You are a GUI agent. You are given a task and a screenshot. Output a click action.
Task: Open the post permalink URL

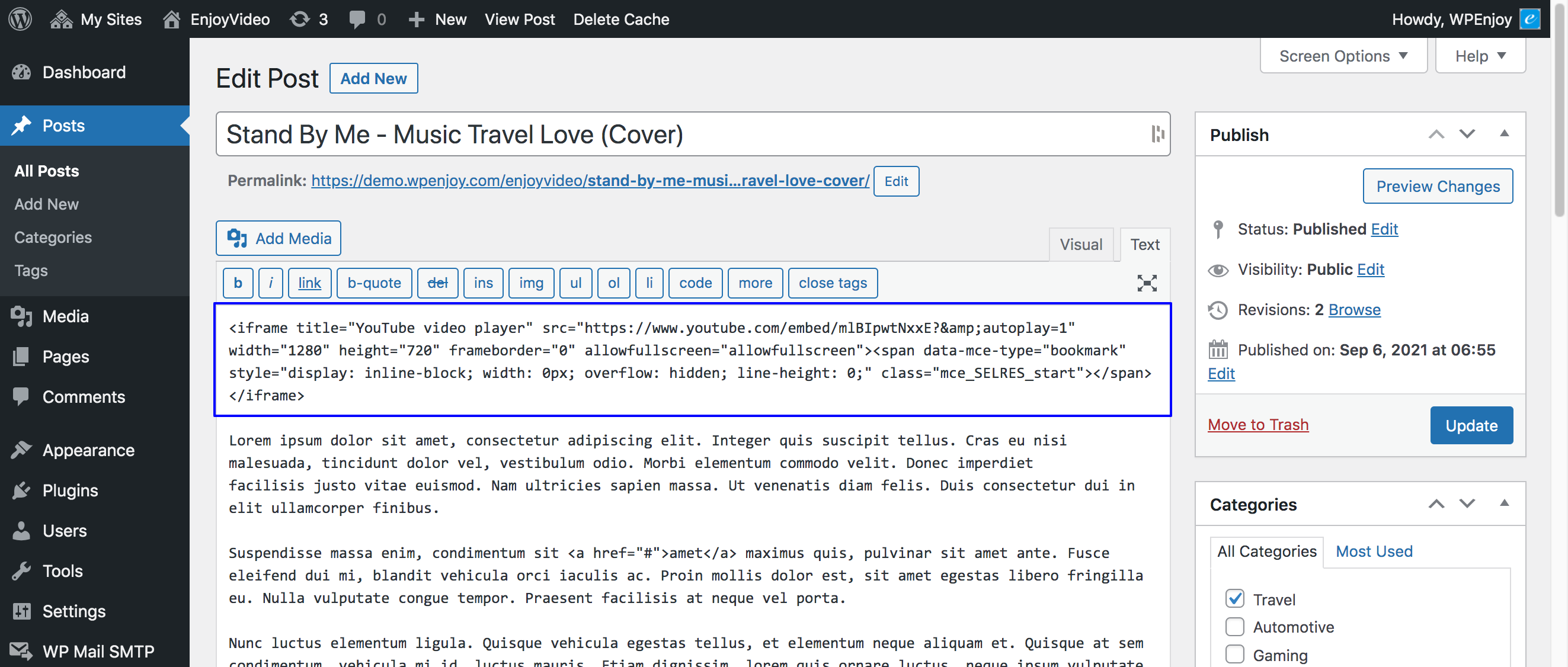tap(590, 181)
